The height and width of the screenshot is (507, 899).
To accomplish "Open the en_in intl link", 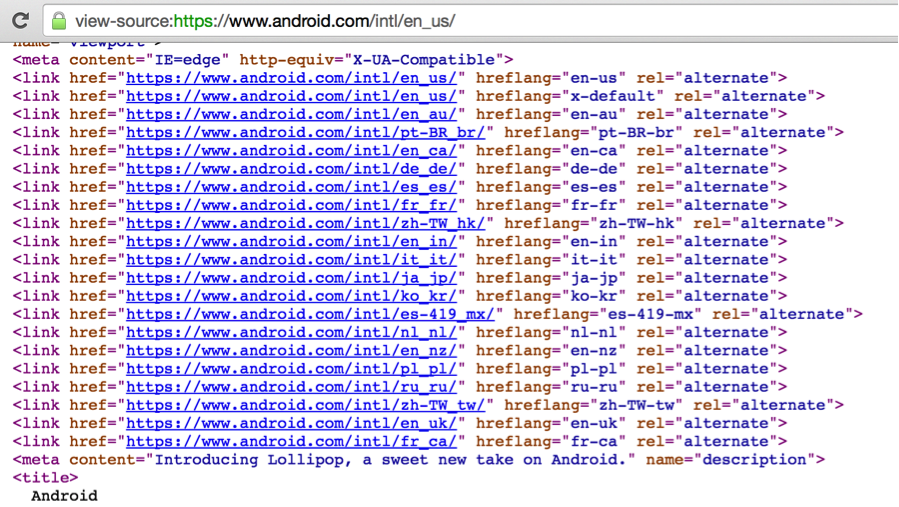I will tap(291, 241).
